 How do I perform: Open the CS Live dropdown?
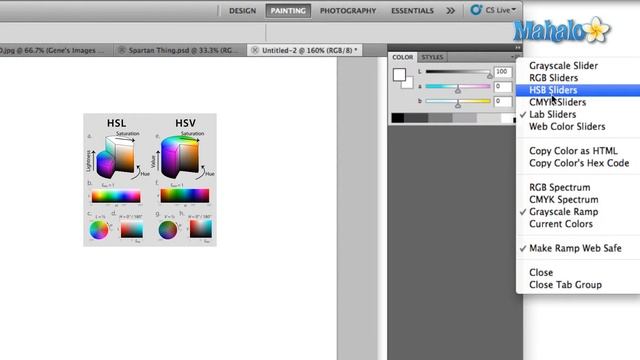point(500,10)
